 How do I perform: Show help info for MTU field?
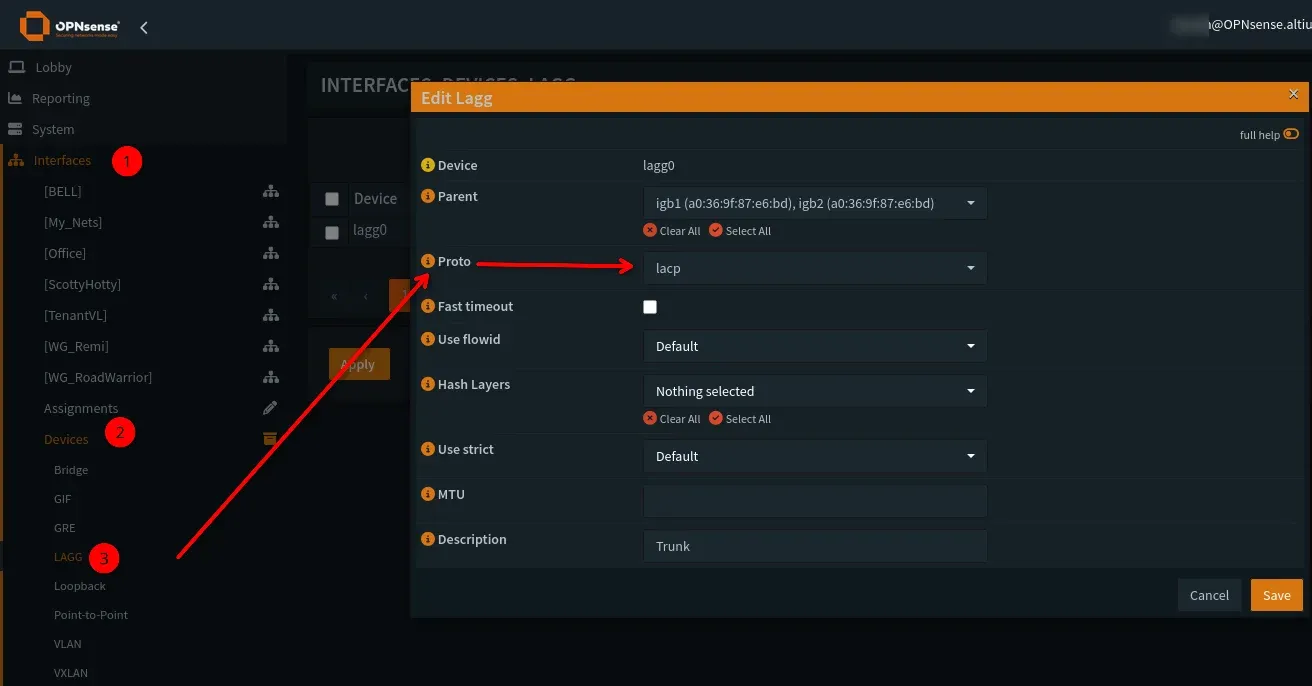428,495
